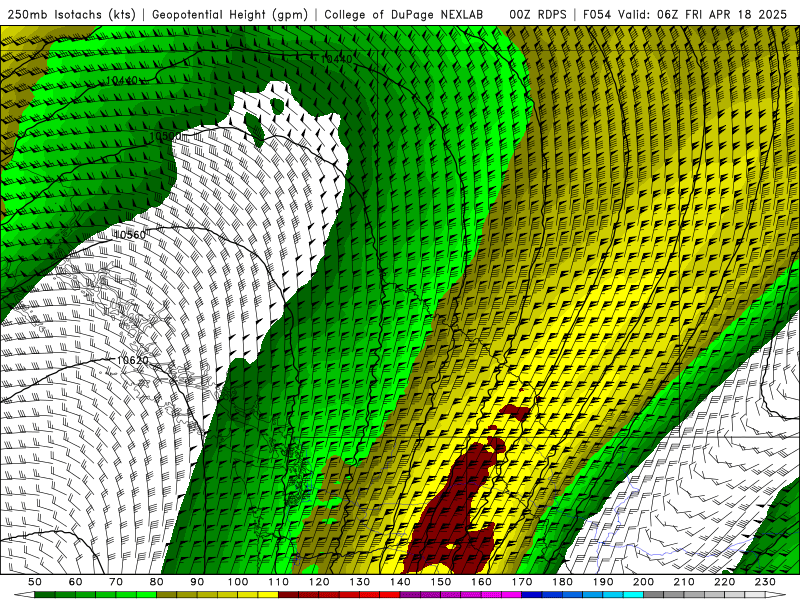800x600 pixels.
Task: Click the 130 knot scale label
Action: 359,582
